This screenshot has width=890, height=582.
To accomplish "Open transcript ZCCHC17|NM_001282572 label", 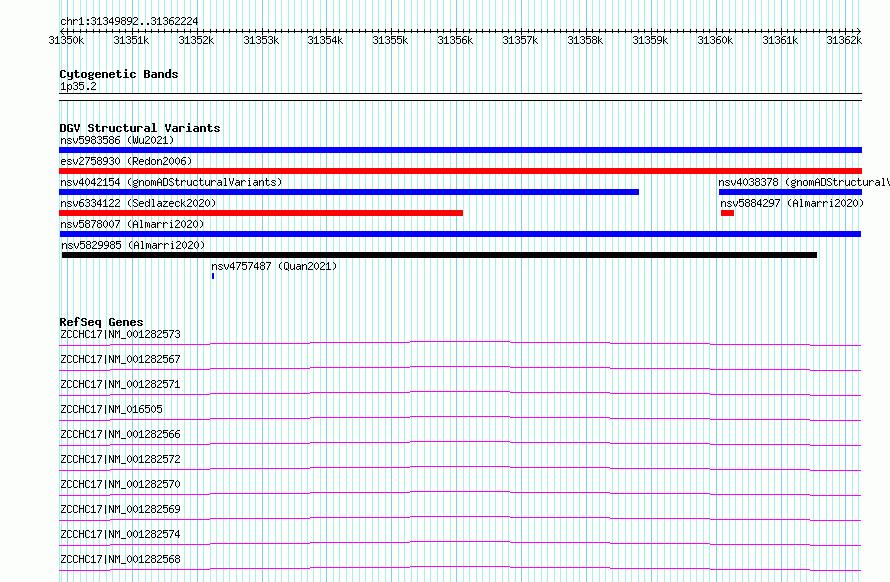I will 120,459.
